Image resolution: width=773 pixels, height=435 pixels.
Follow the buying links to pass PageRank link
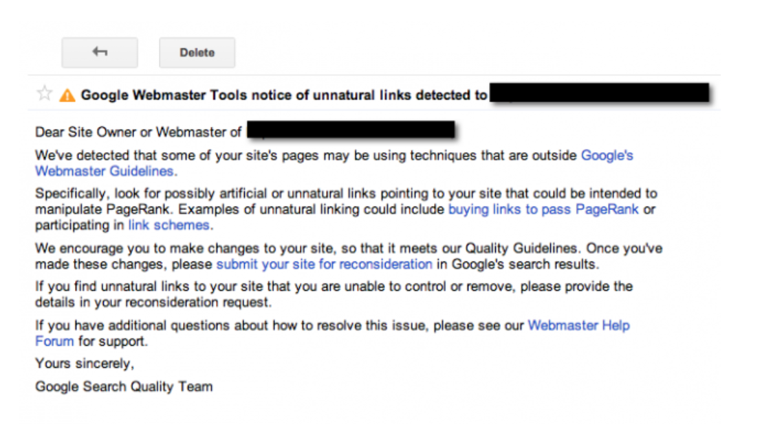tap(543, 210)
